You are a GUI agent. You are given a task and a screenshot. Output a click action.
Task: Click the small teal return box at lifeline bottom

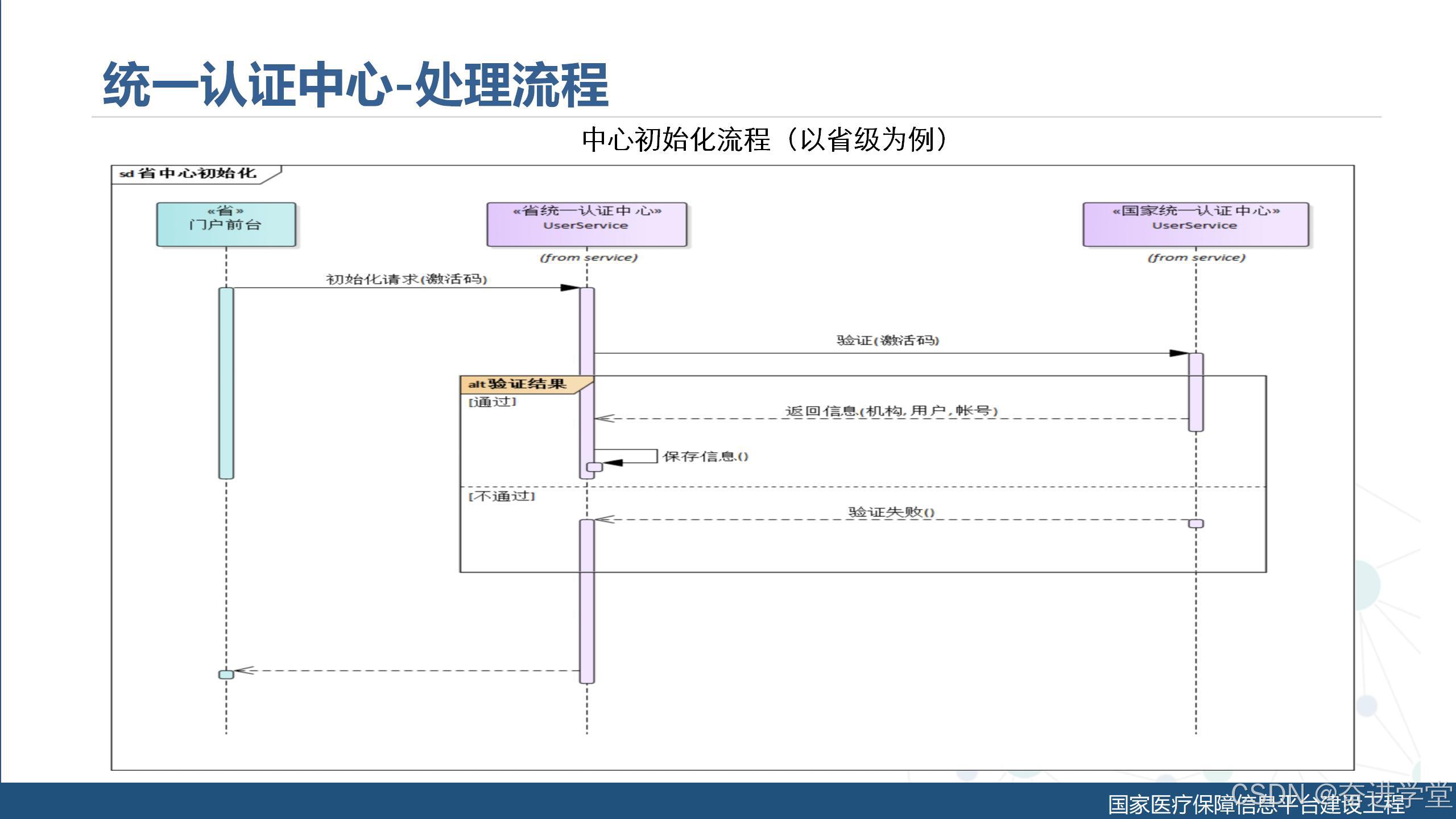click(x=226, y=675)
